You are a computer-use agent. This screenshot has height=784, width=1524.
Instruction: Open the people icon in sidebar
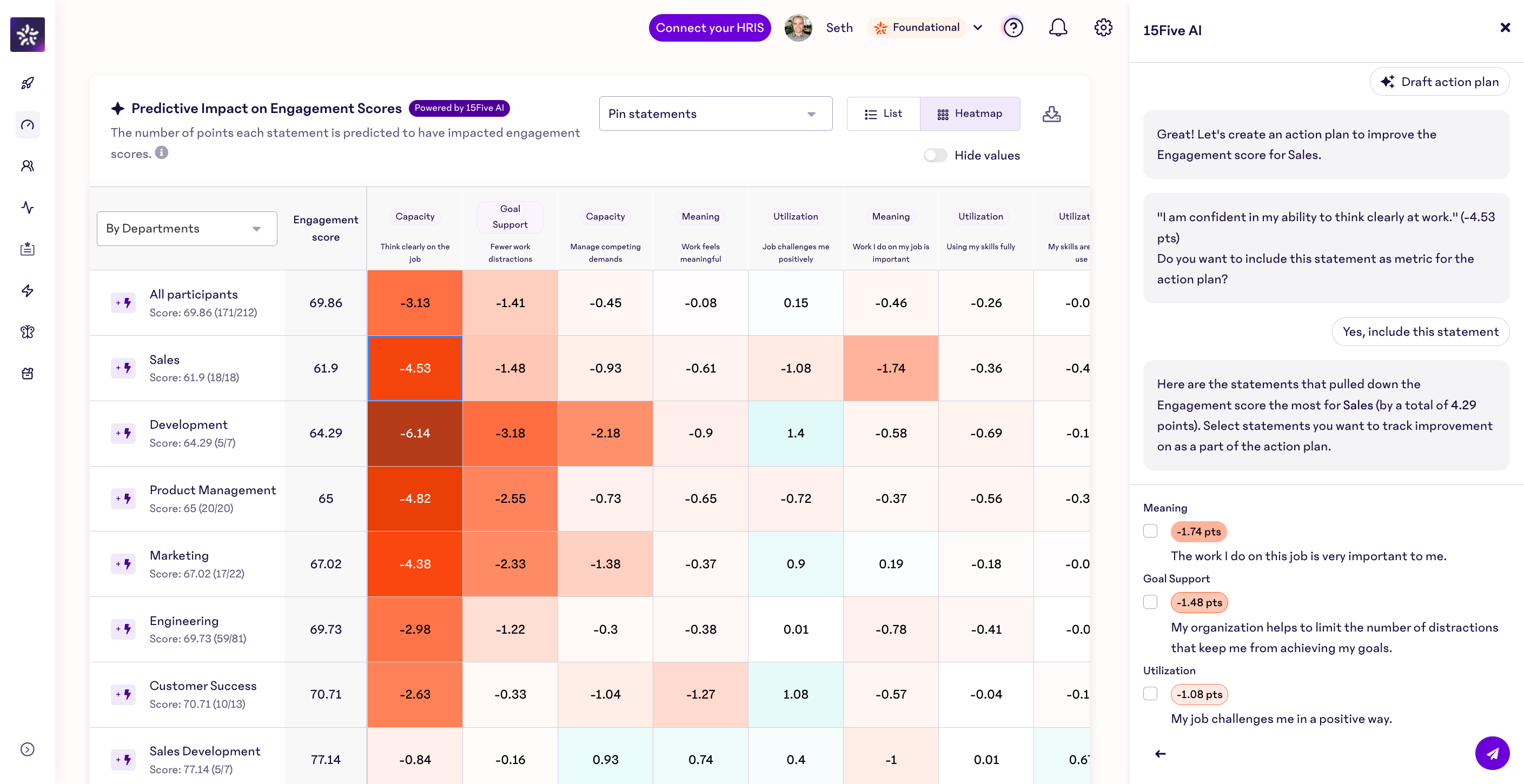[x=27, y=167]
